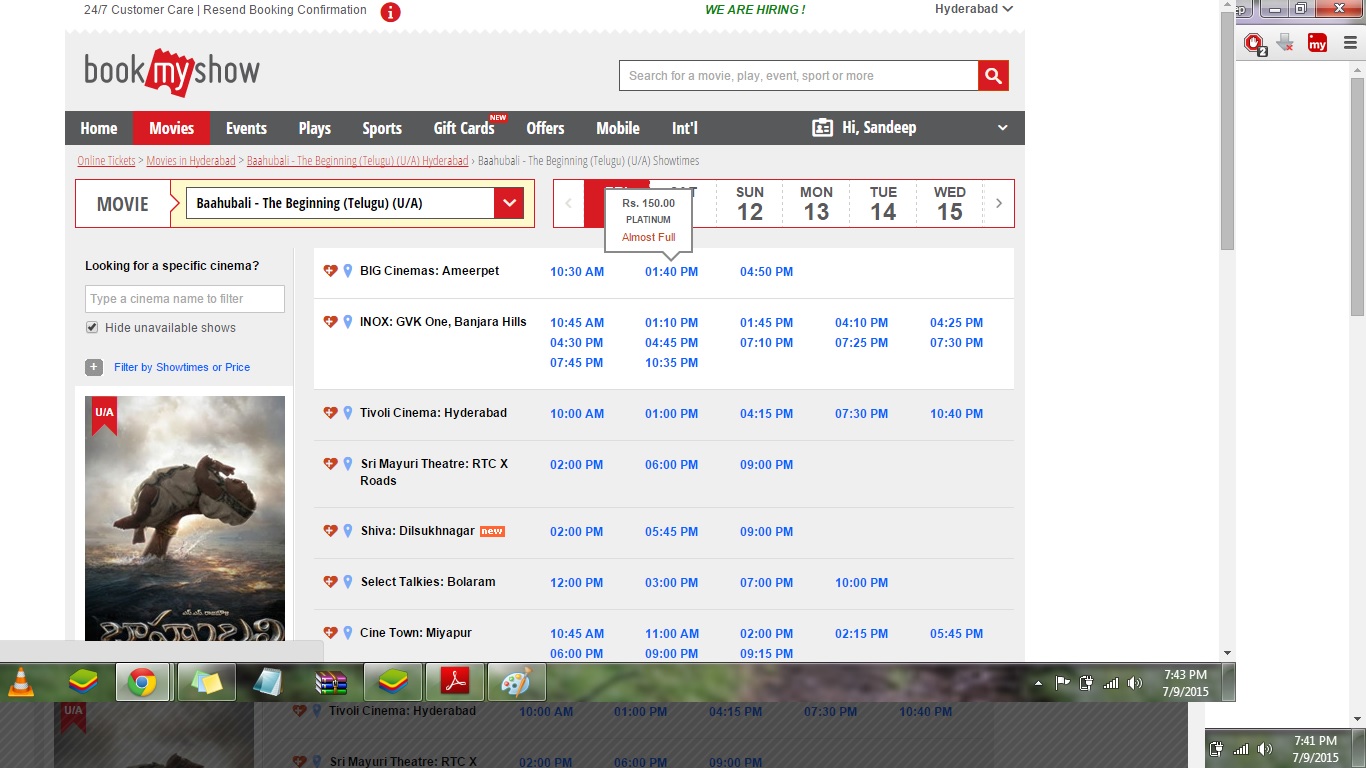The height and width of the screenshot is (768, 1366).
Task: Open the Movies in Hyderabad breadcrumb
Action: (x=191, y=161)
